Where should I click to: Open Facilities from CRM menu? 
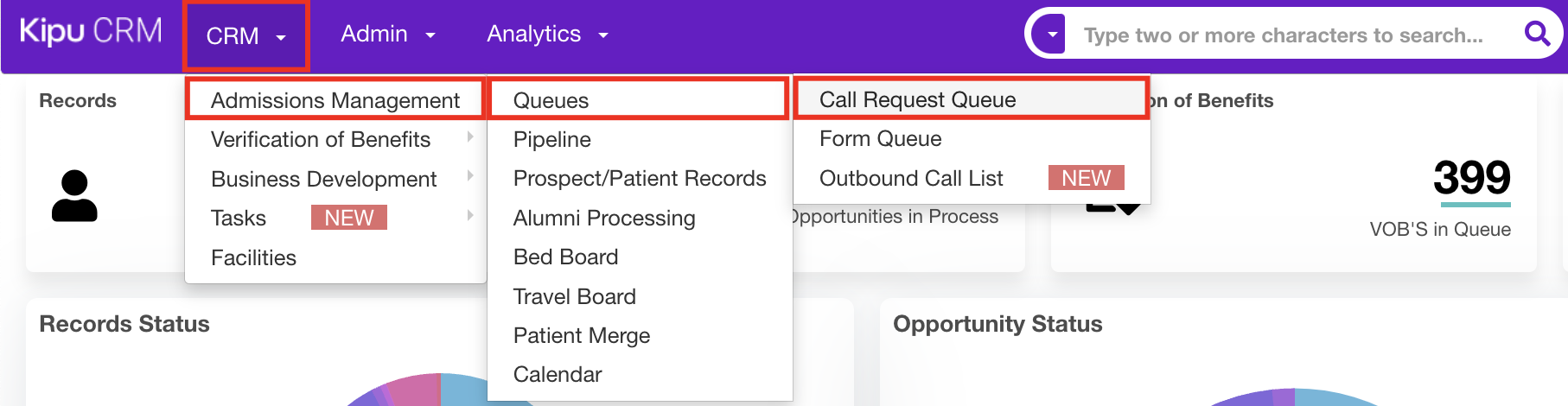253,257
